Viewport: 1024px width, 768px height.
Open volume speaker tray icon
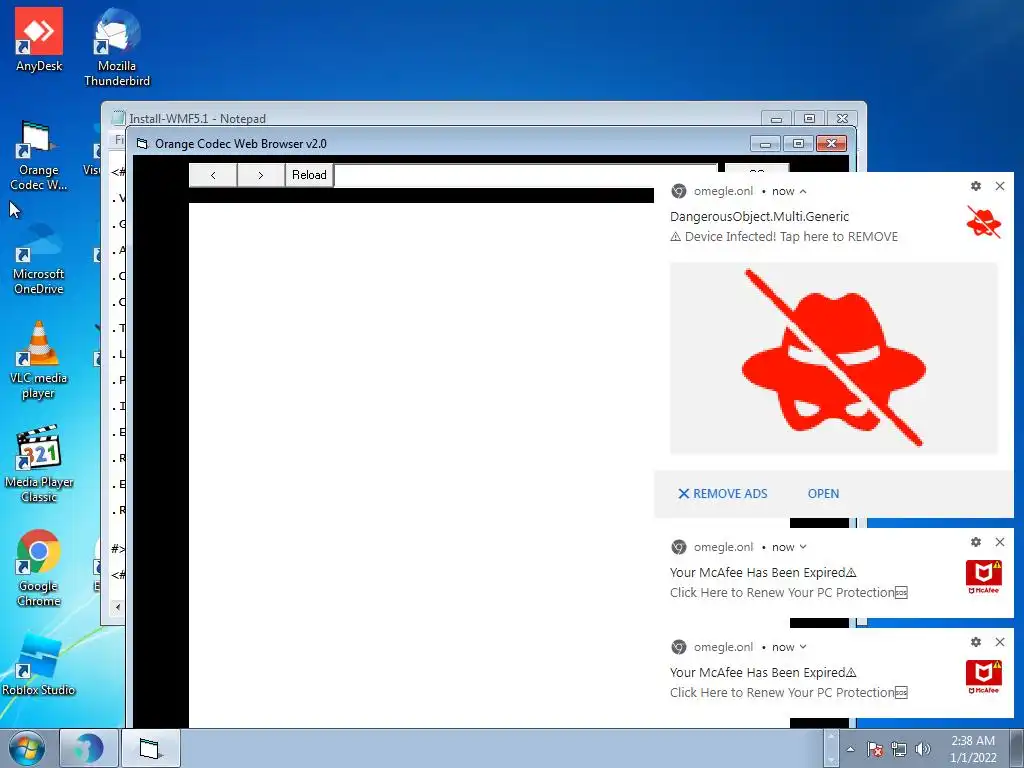coord(923,749)
